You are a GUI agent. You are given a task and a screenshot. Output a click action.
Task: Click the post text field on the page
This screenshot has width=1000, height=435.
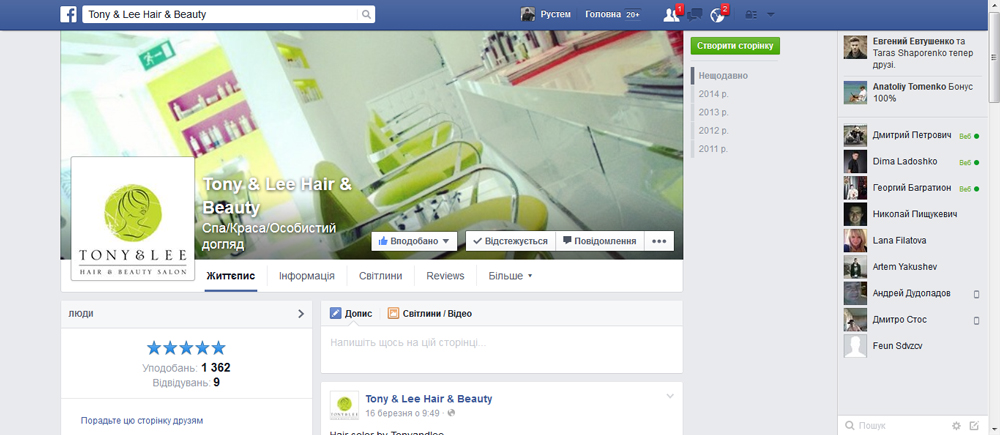tap(501, 350)
